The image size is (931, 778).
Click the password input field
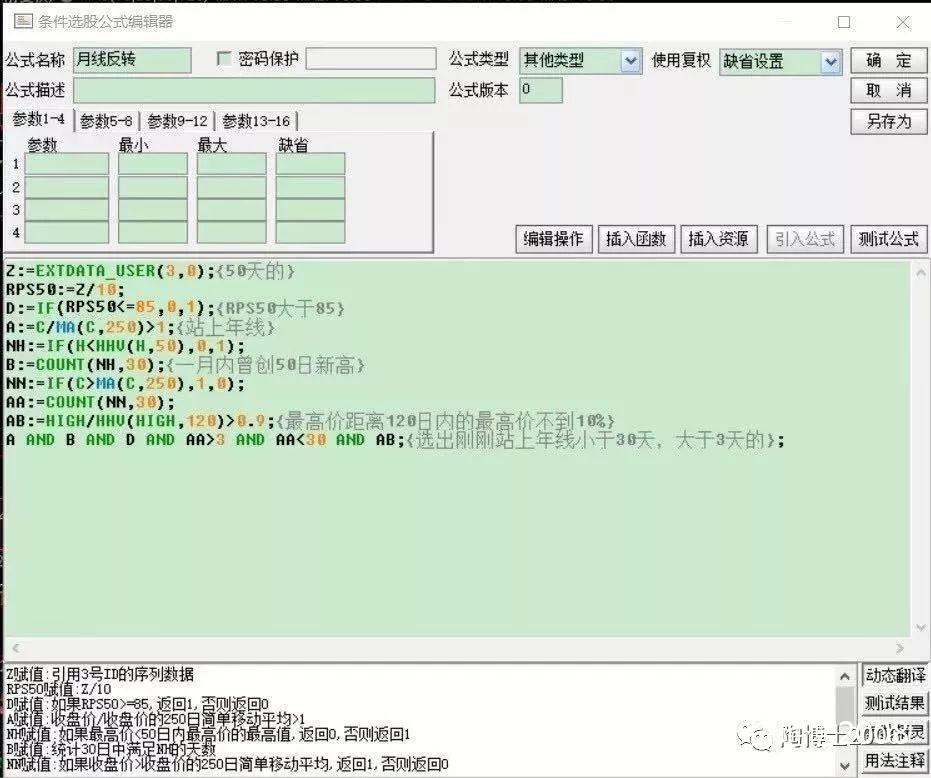[371, 59]
